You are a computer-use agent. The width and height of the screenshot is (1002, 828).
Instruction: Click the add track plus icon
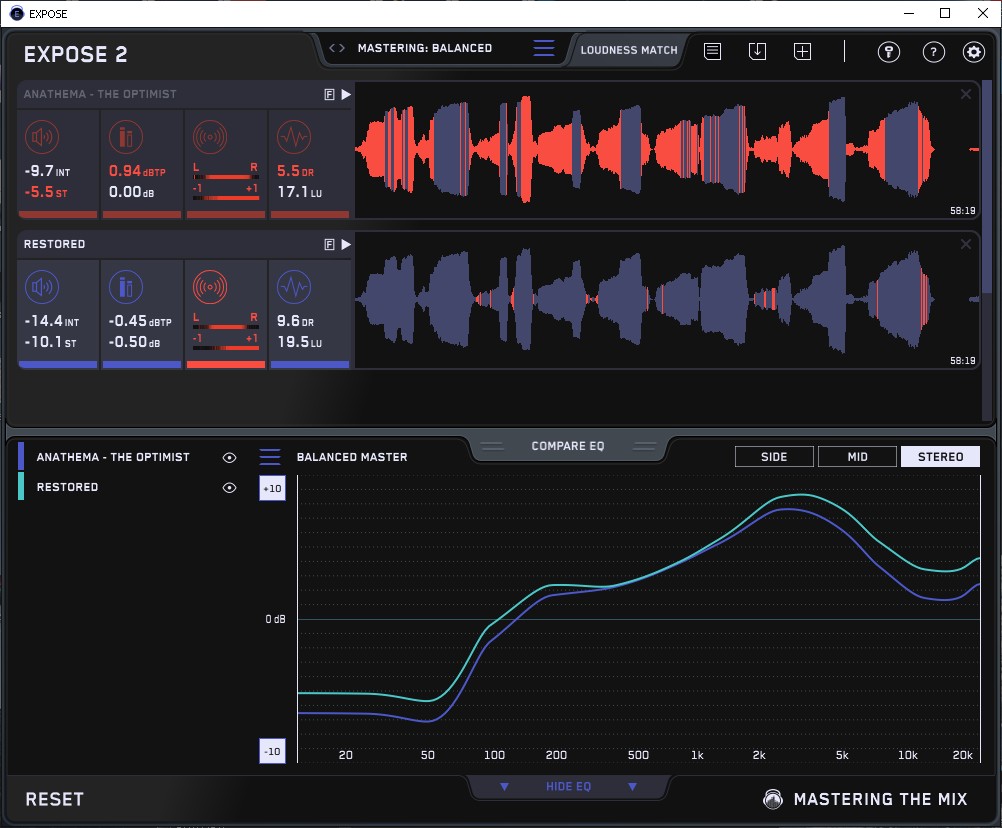802,51
